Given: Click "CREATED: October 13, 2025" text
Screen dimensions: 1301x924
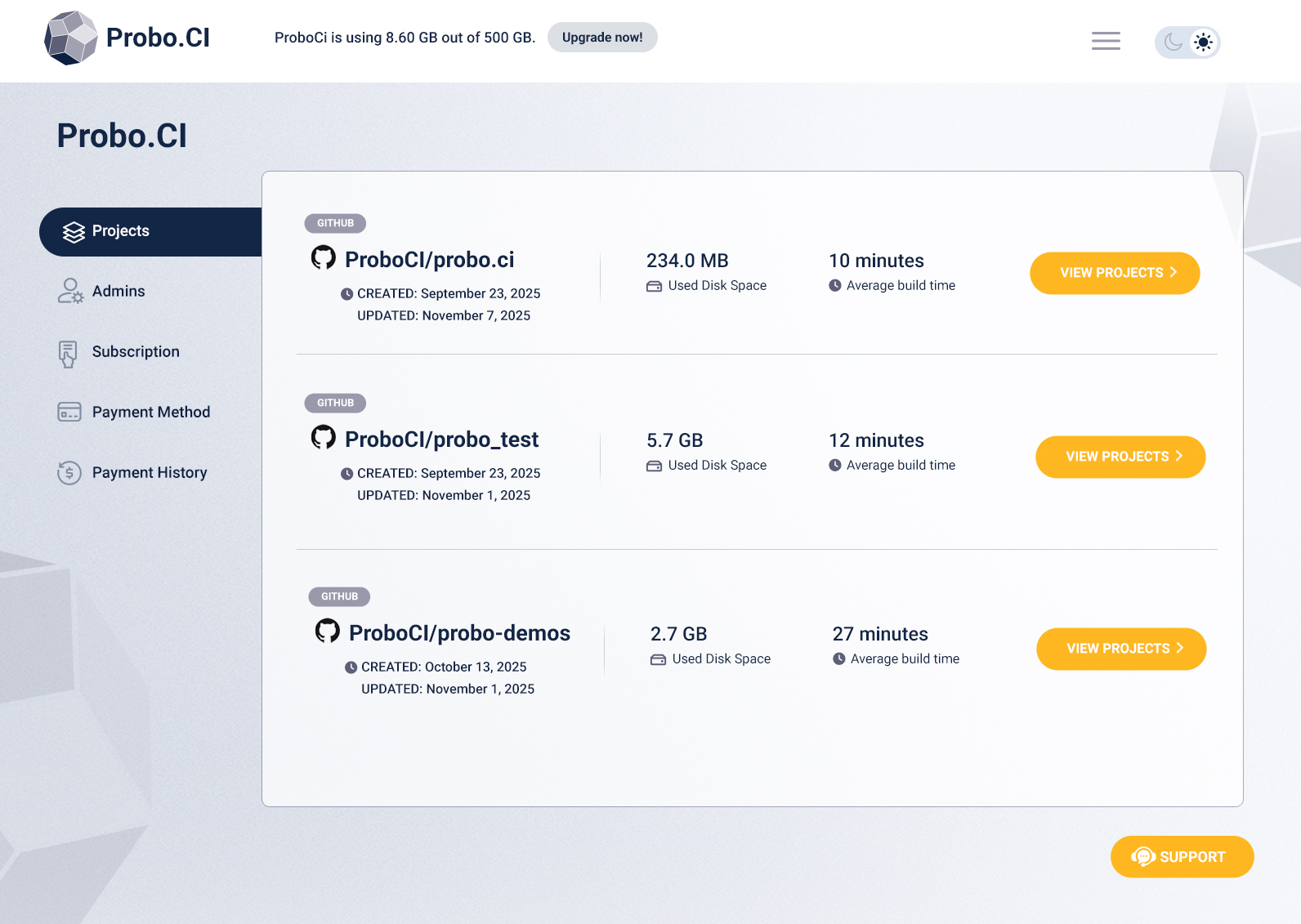Looking at the screenshot, I should click(444, 667).
